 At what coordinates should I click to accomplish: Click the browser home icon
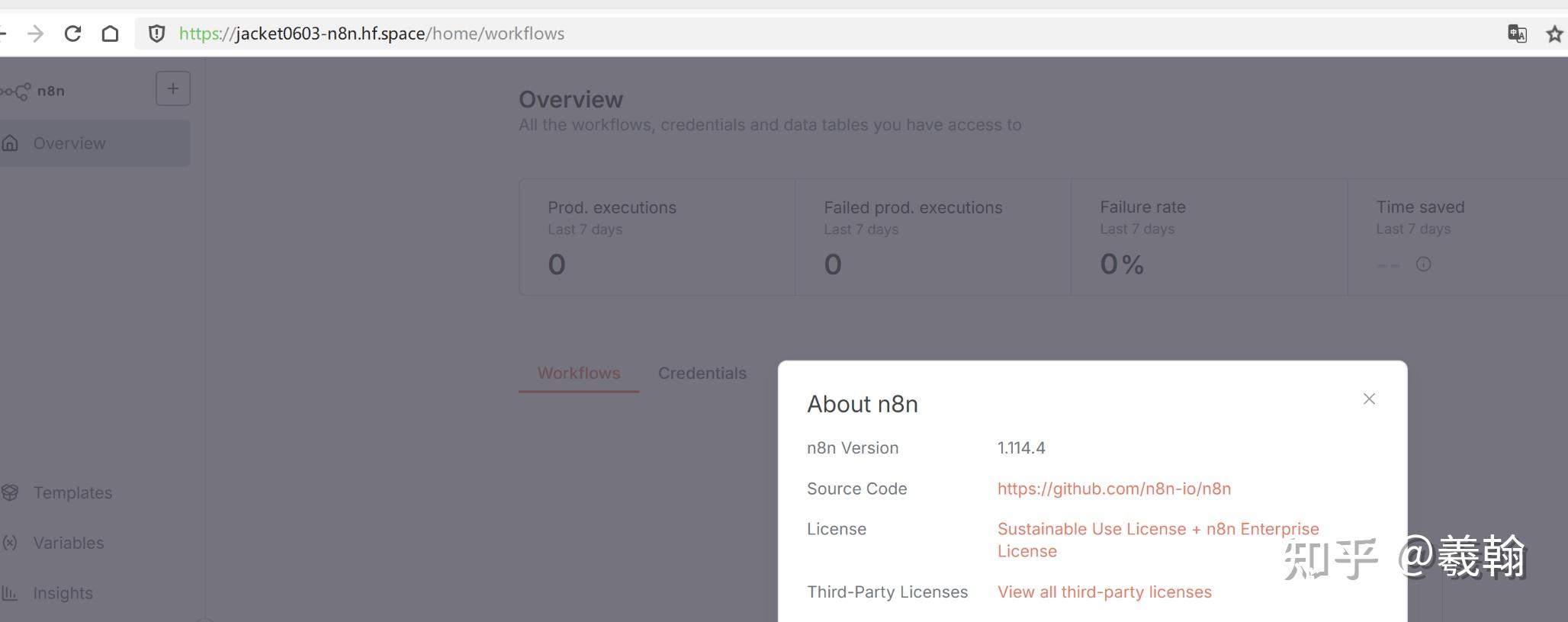pos(110,34)
